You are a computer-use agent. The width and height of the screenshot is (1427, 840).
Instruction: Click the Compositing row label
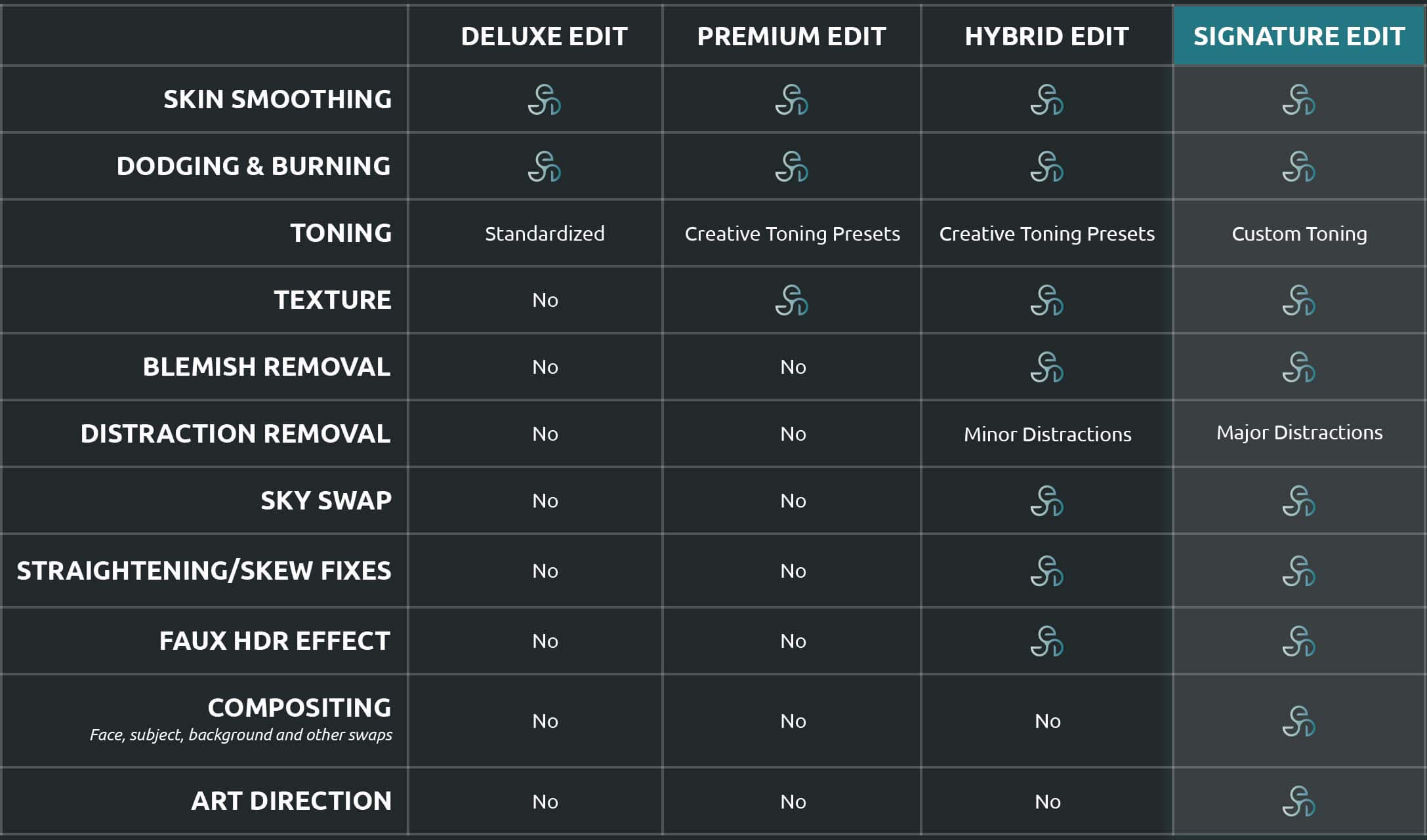pos(300,708)
